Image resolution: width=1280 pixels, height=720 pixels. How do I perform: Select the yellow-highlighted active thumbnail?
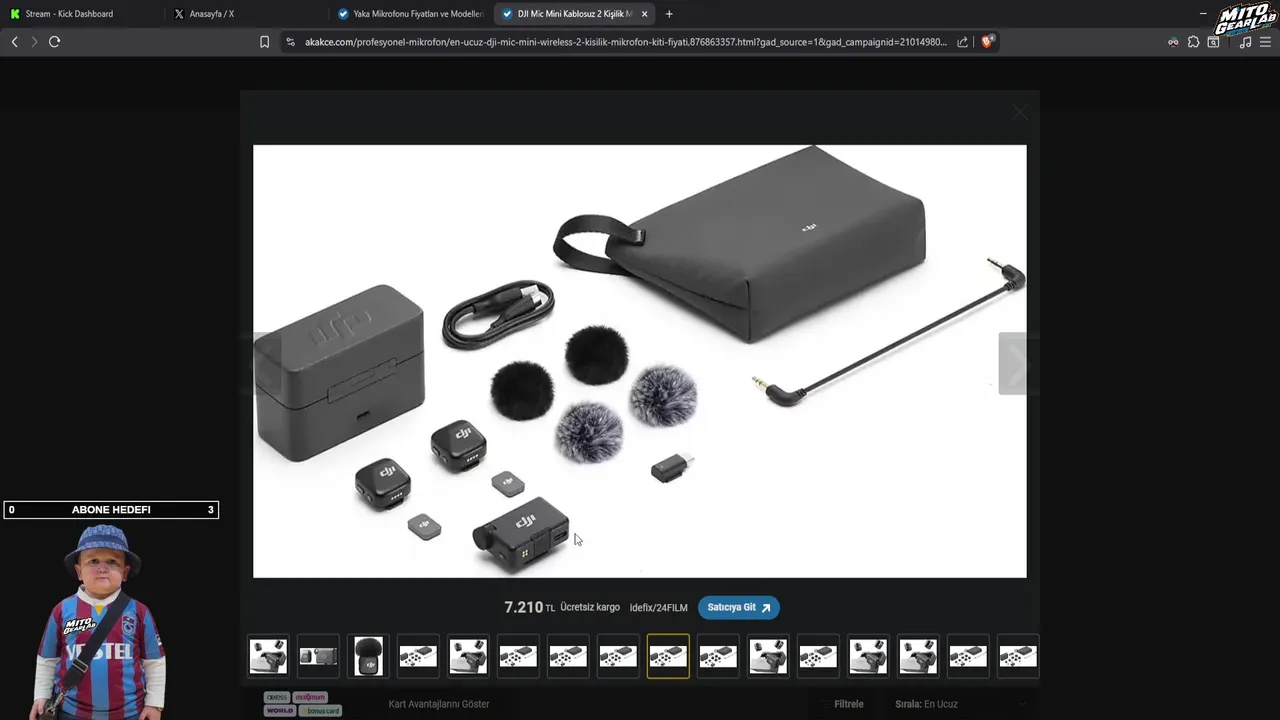click(x=668, y=656)
